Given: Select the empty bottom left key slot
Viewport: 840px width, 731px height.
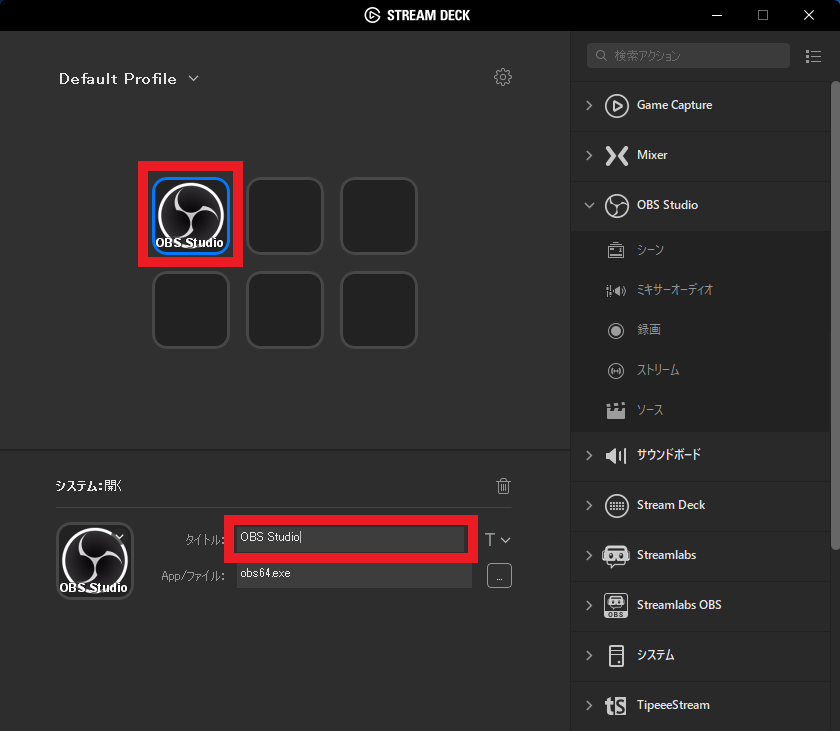Looking at the screenshot, I should pos(191,310).
